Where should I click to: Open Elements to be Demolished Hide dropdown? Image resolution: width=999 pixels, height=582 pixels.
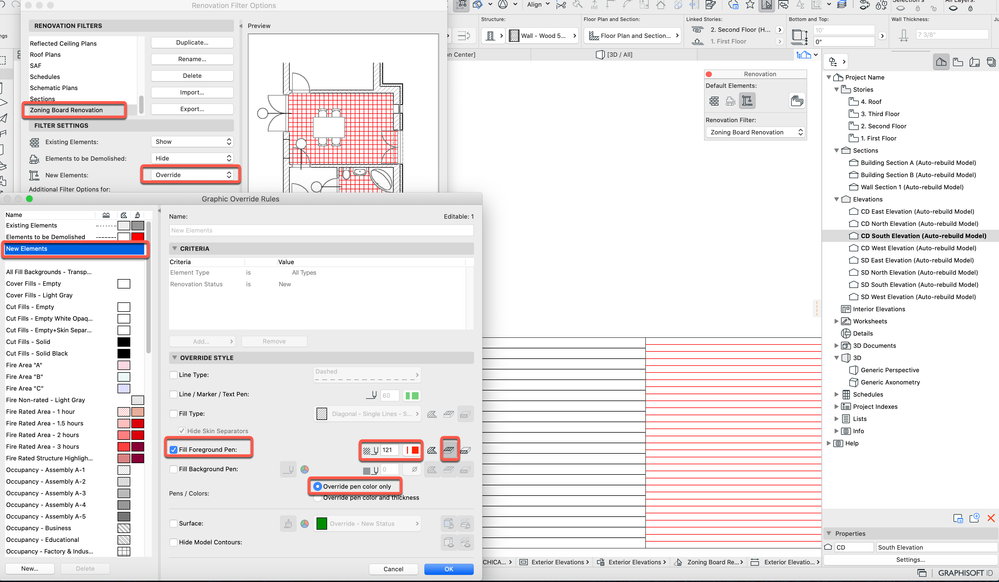(192, 158)
